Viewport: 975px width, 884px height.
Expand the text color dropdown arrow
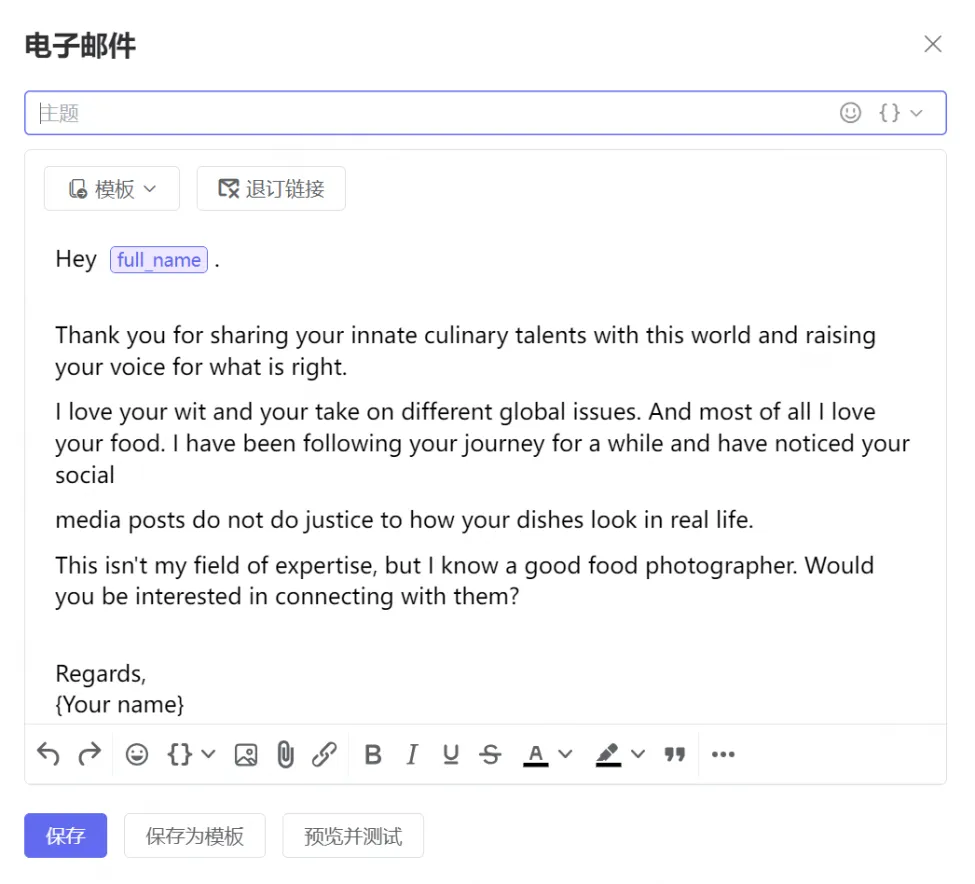coord(565,754)
